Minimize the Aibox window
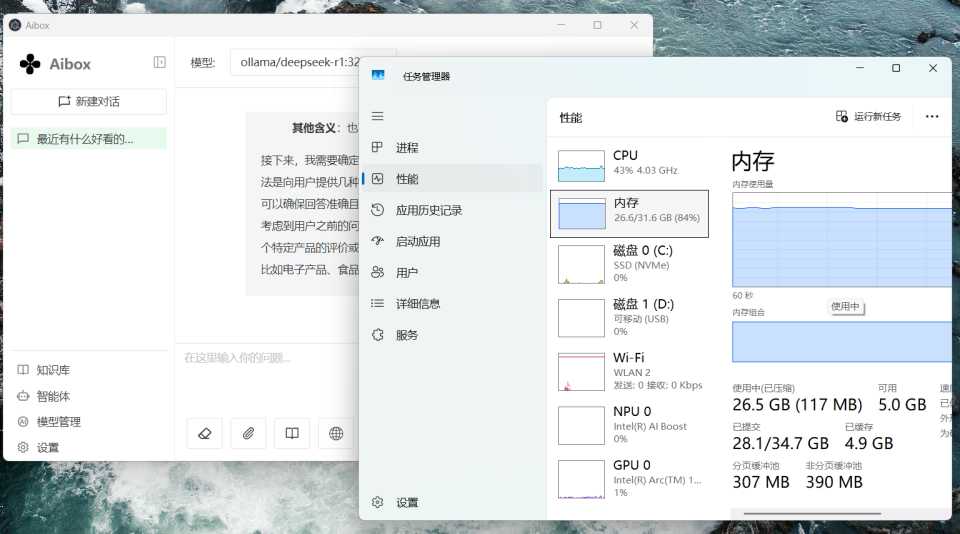The image size is (960, 534). point(561,25)
